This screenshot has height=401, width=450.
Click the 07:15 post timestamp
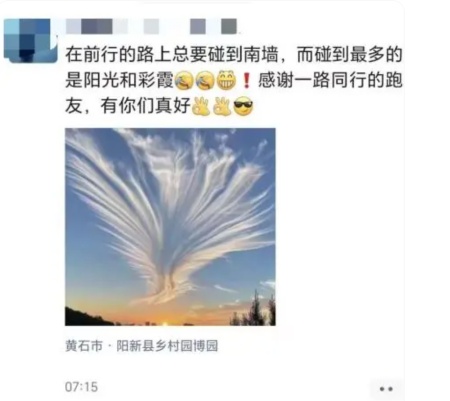point(81,387)
